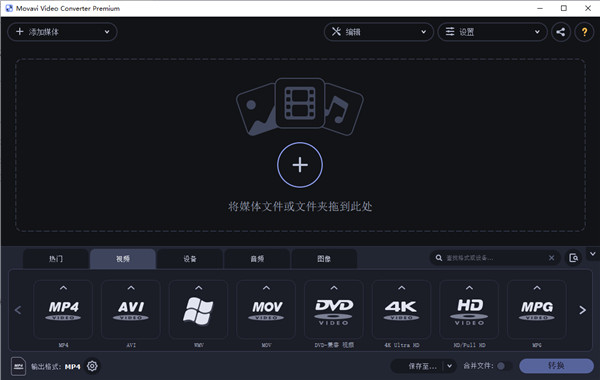
Task: Click the HD/Full HD caption text
Action: click(469, 345)
